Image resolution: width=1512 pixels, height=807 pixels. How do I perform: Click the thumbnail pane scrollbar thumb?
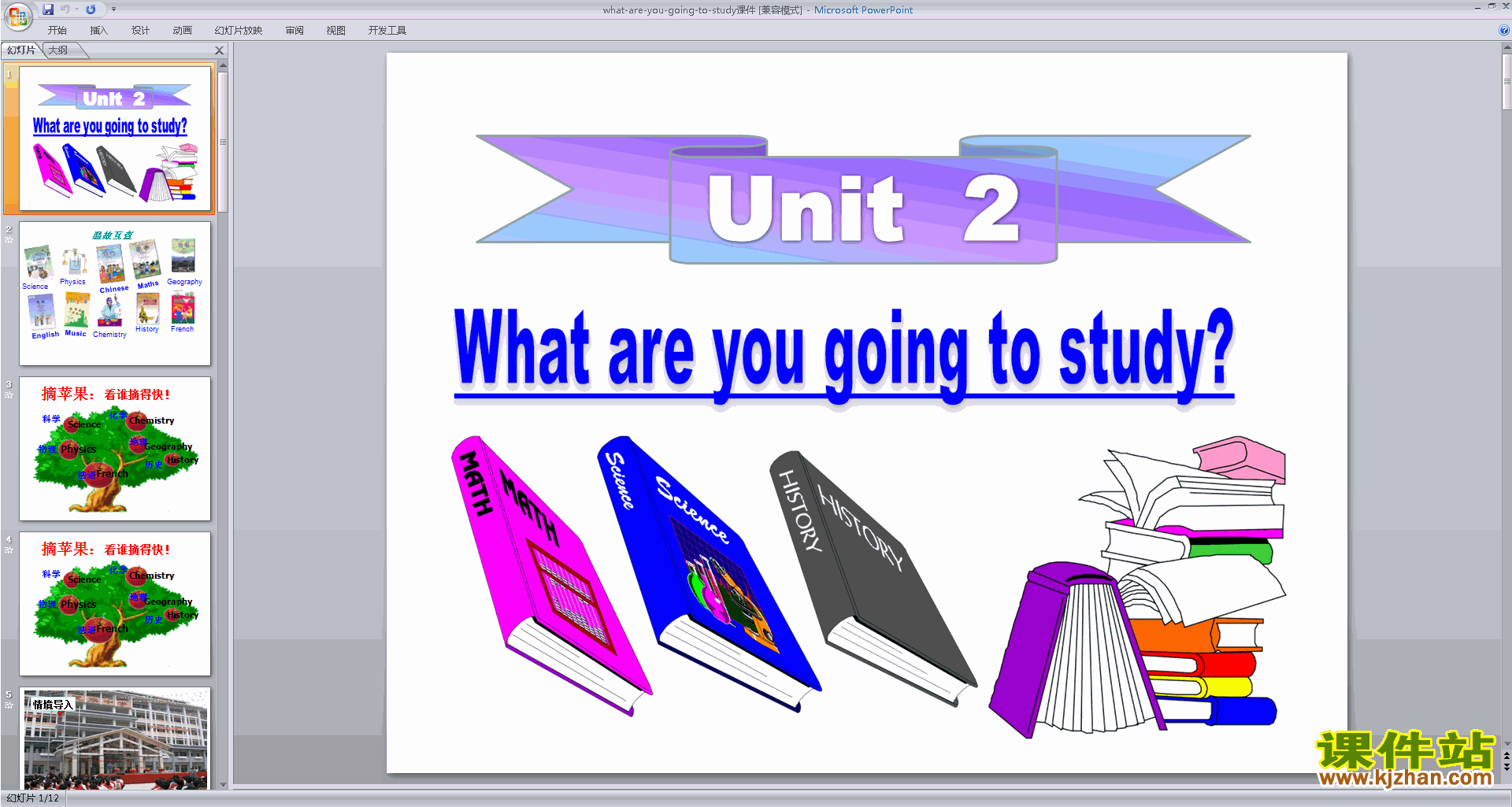pyautogui.click(x=223, y=143)
